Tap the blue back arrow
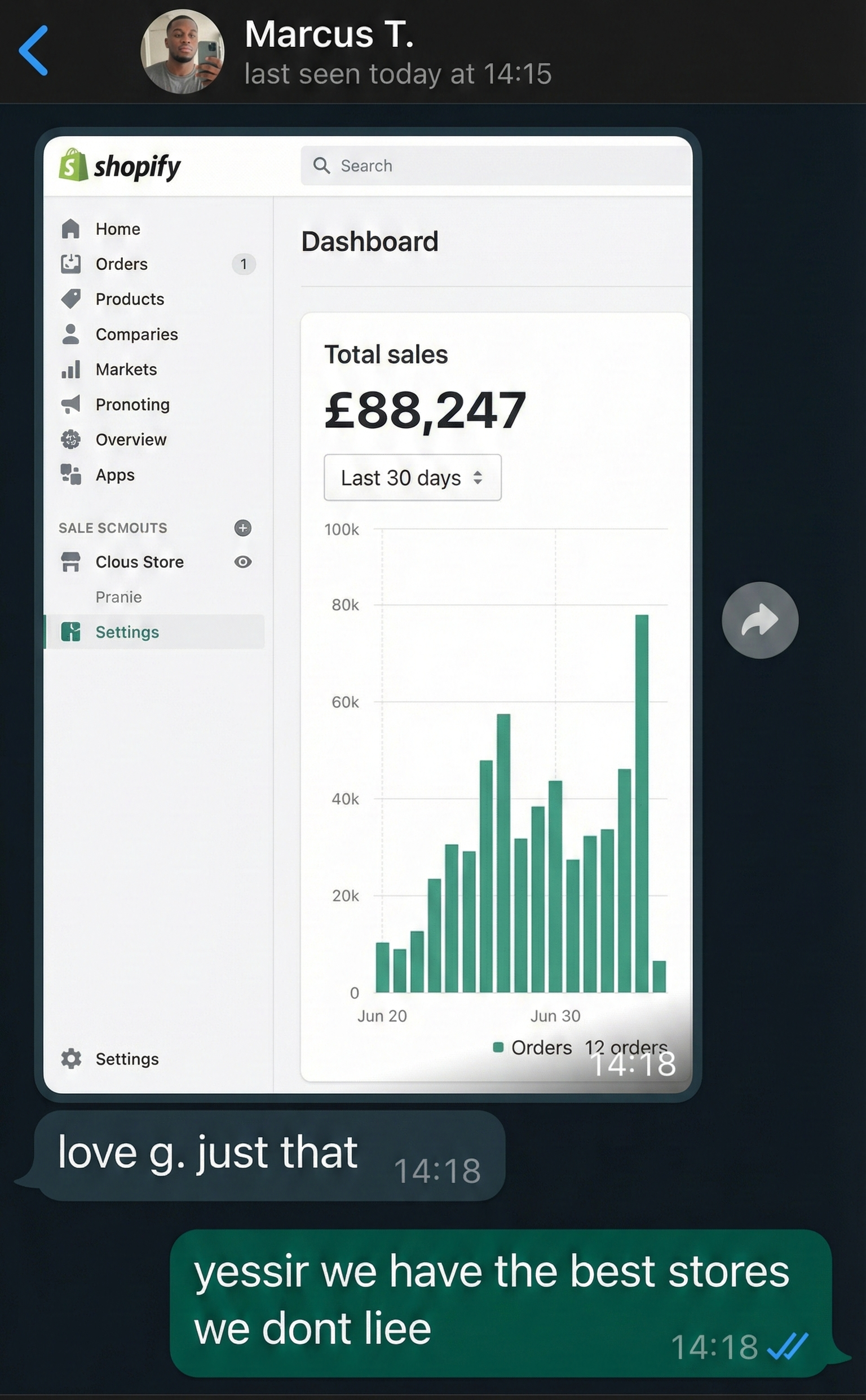This screenshot has height=1400, width=866. coord(33,51)
